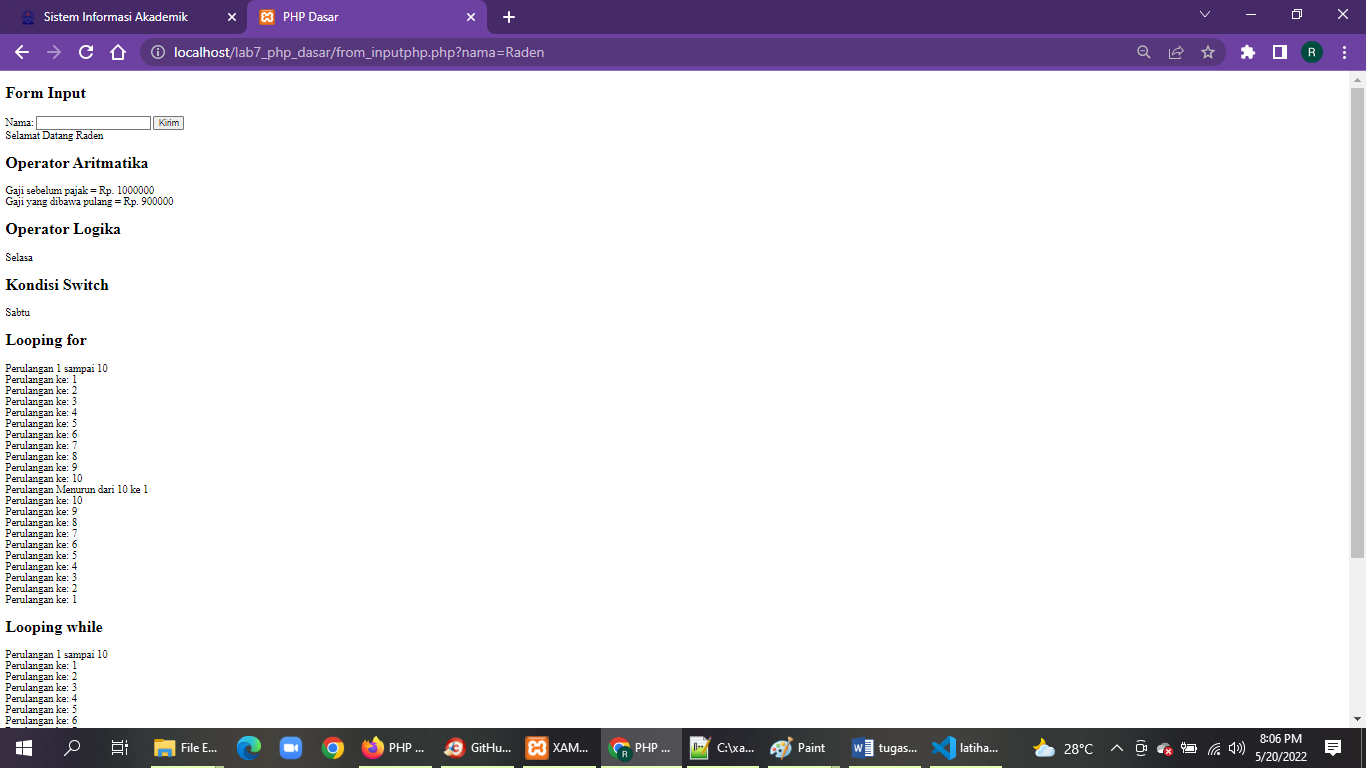
Task: Expand hidden system tray icons
Action: [1117, 747]
